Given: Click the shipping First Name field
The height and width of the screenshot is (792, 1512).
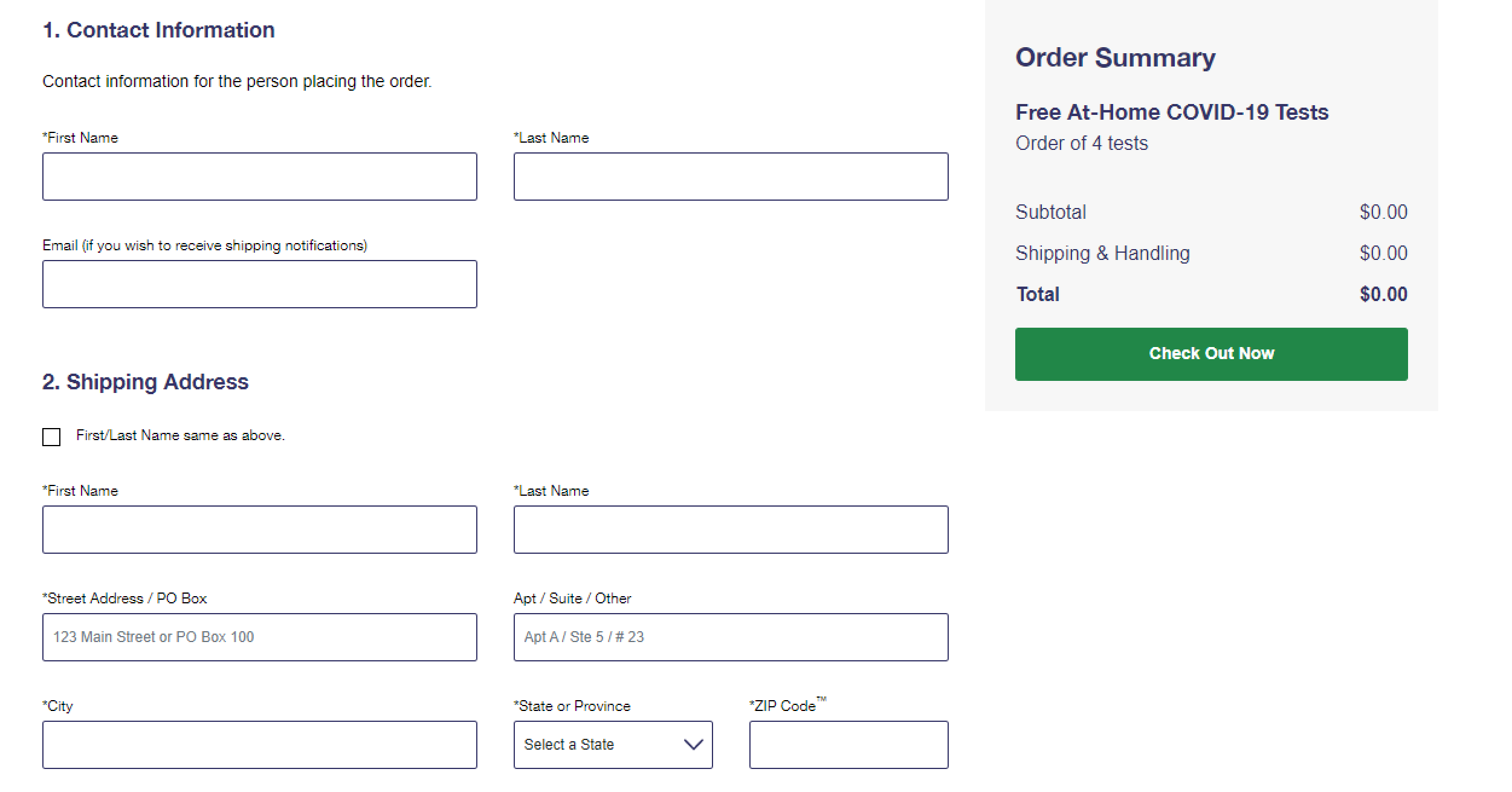Looking at the screenshot, I should point(259,529).
